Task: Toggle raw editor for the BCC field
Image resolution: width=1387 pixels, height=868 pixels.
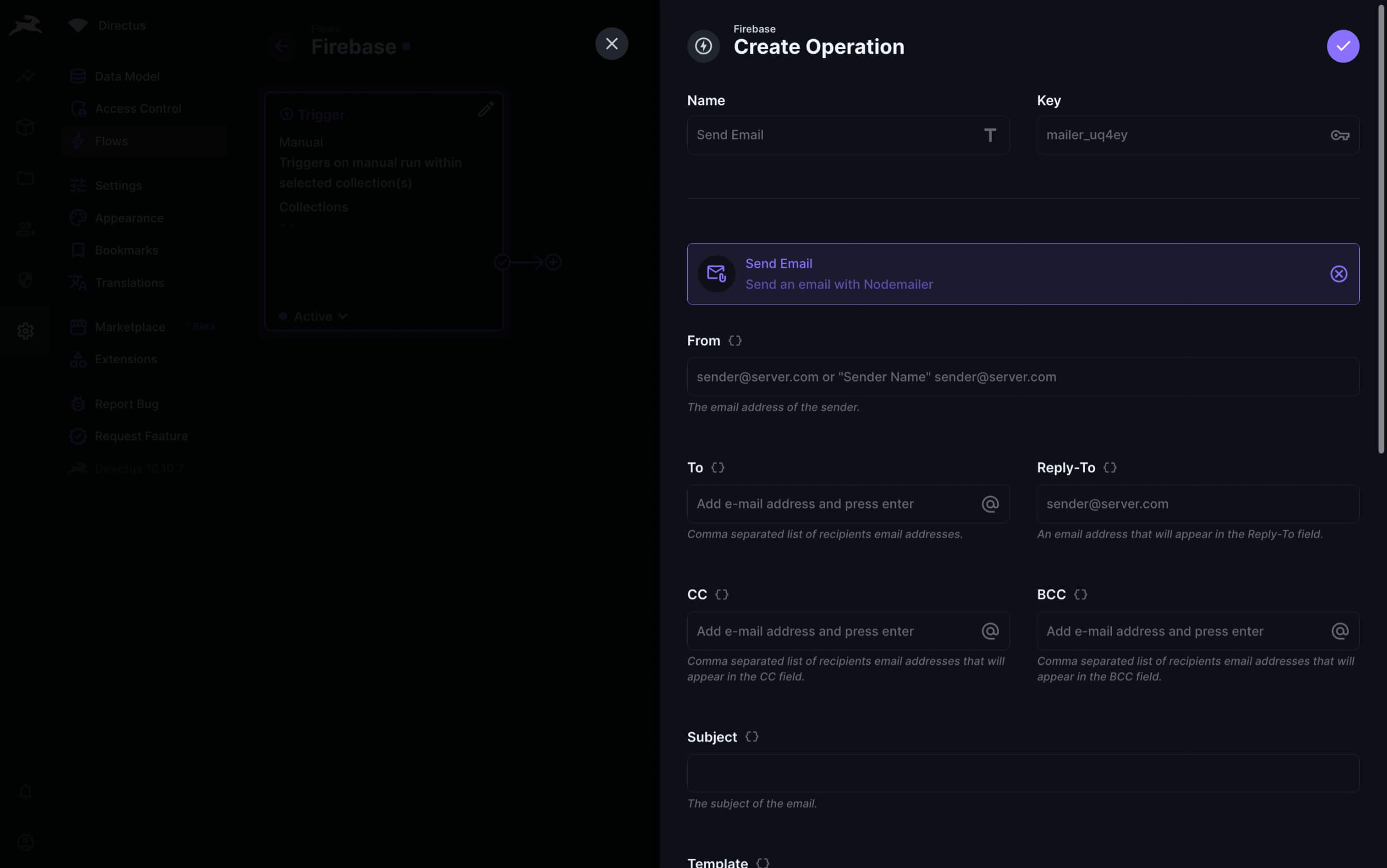Action: [1080, 594]
